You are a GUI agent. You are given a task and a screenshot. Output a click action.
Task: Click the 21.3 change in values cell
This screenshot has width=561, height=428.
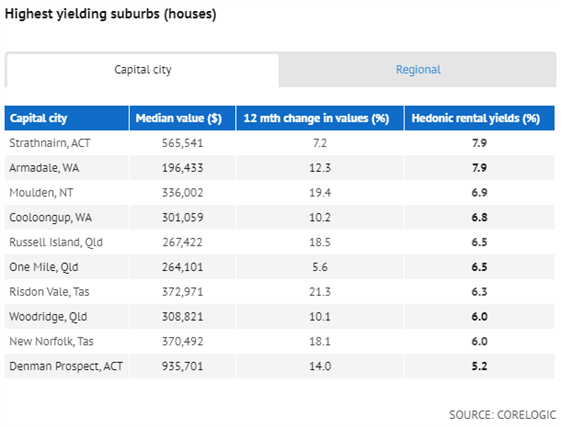[320, 292]
